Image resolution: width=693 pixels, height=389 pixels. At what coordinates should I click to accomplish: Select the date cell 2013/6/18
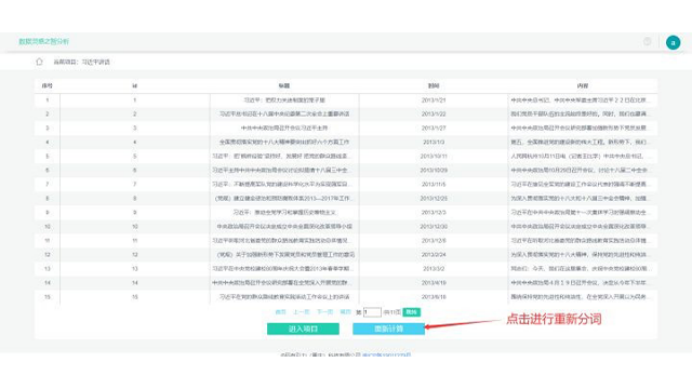tap(434, 297)
